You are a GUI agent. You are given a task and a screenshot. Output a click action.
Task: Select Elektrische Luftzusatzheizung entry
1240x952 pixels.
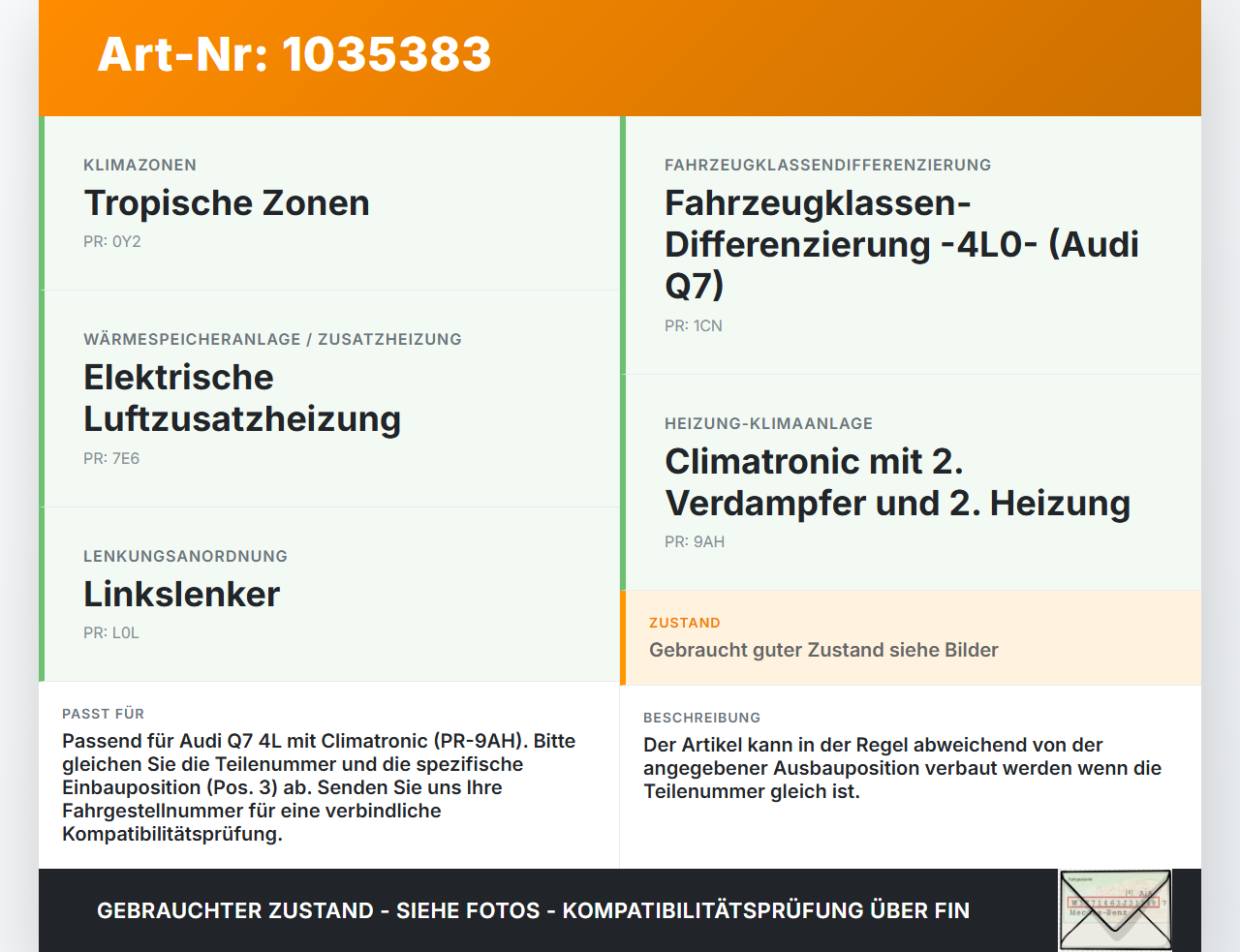tap(329, 399)
